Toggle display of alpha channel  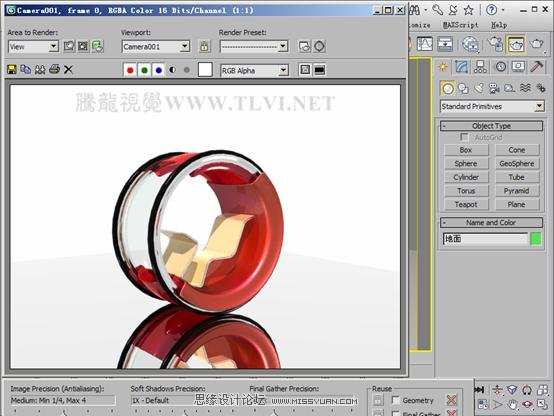(172, 70)
